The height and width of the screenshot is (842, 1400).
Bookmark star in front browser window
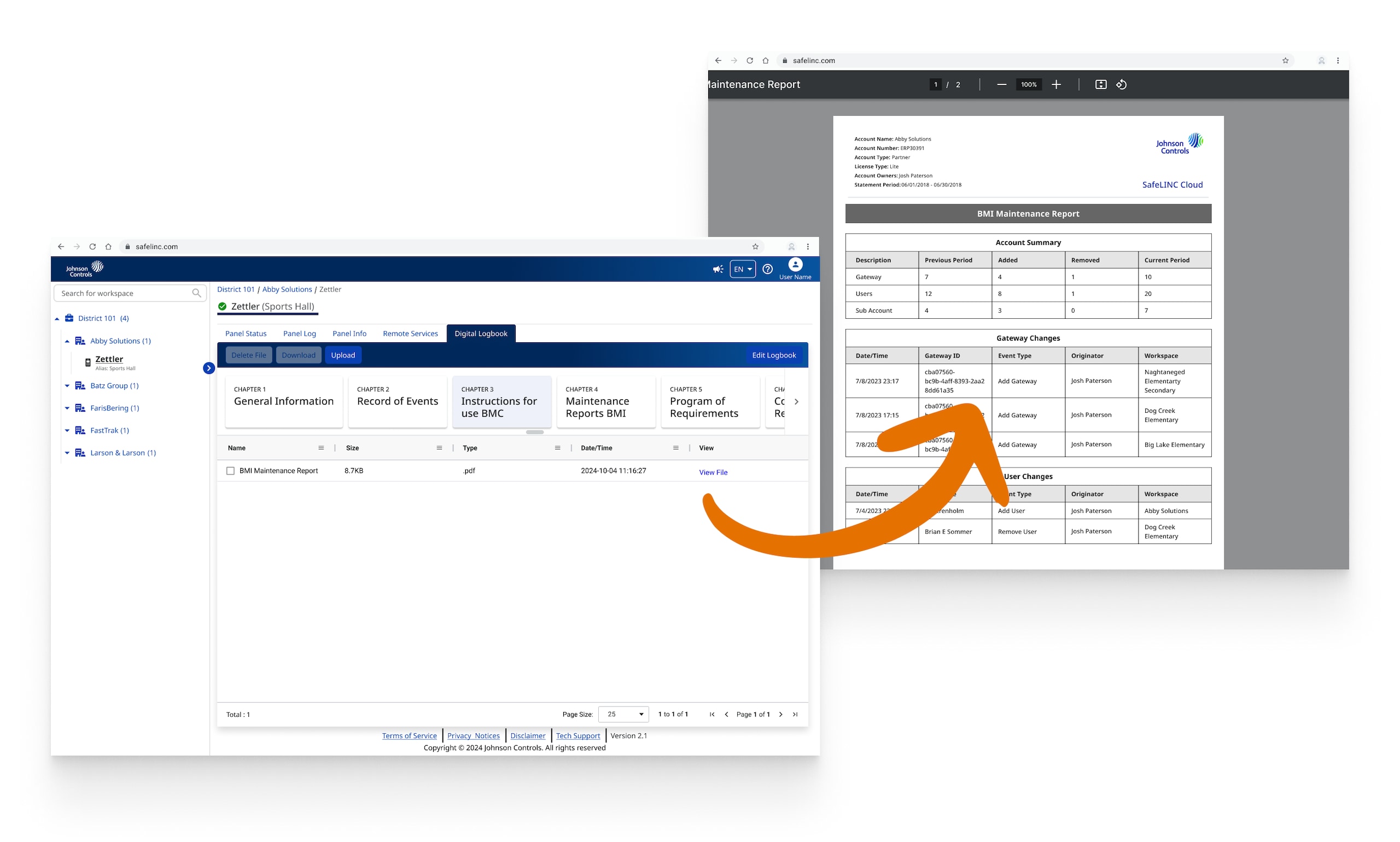pyautogui.click(x=755, y=247)
